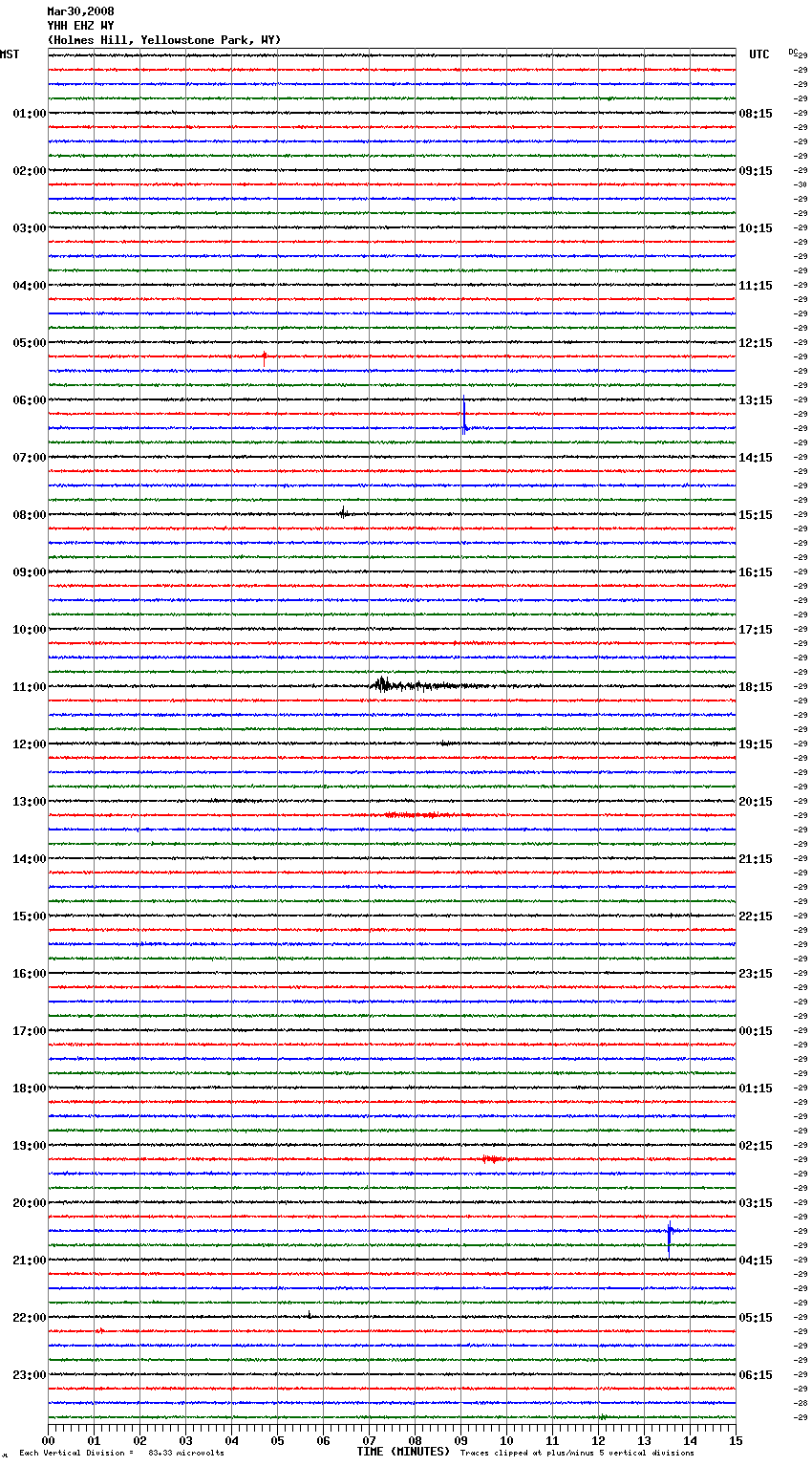Screen dimensions: 812x1466
Task: Click the 09 minute label on the x-axis
Action: point(460,1441)
